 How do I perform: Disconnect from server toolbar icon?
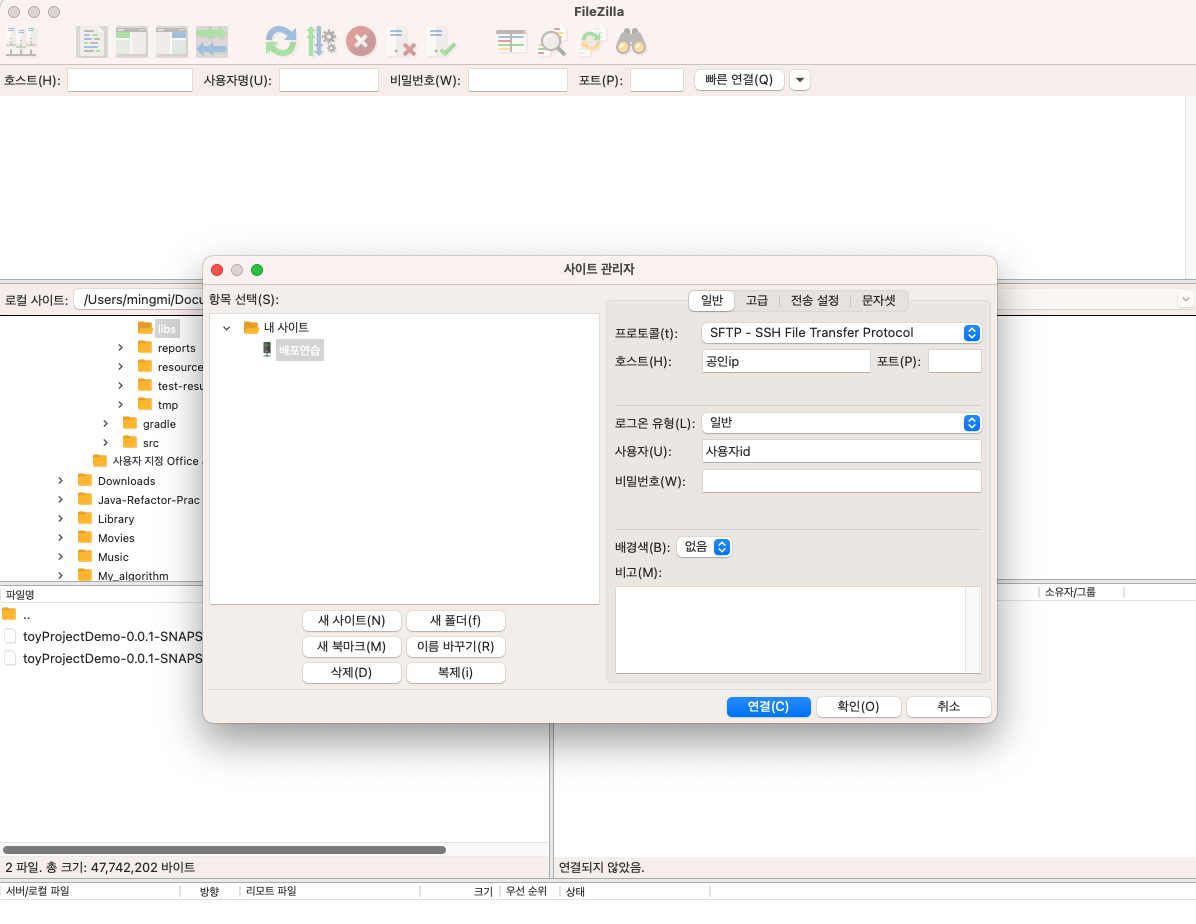pos(401,41)
